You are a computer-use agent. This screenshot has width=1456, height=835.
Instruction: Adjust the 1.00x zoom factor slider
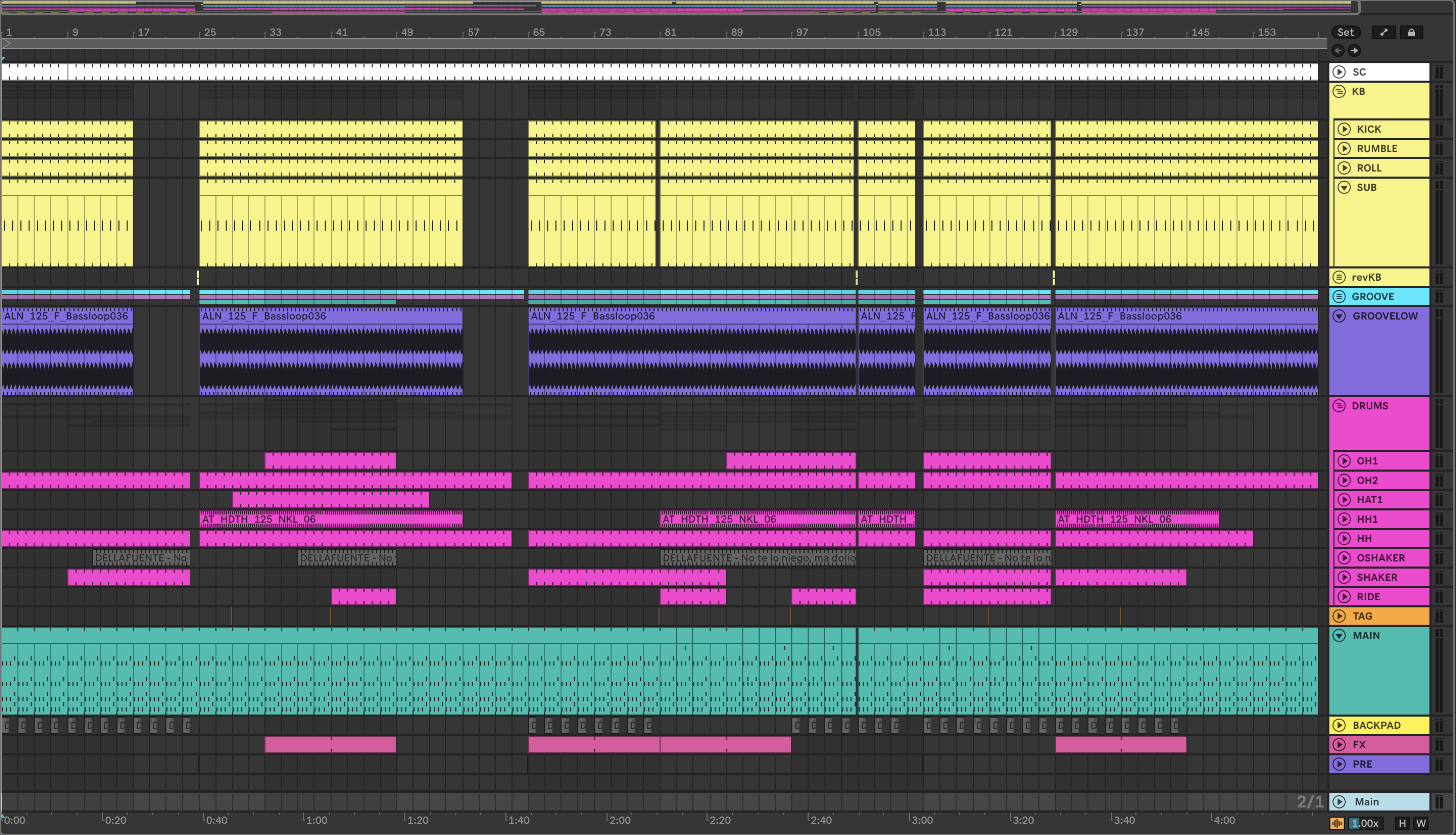(1366, 823)
